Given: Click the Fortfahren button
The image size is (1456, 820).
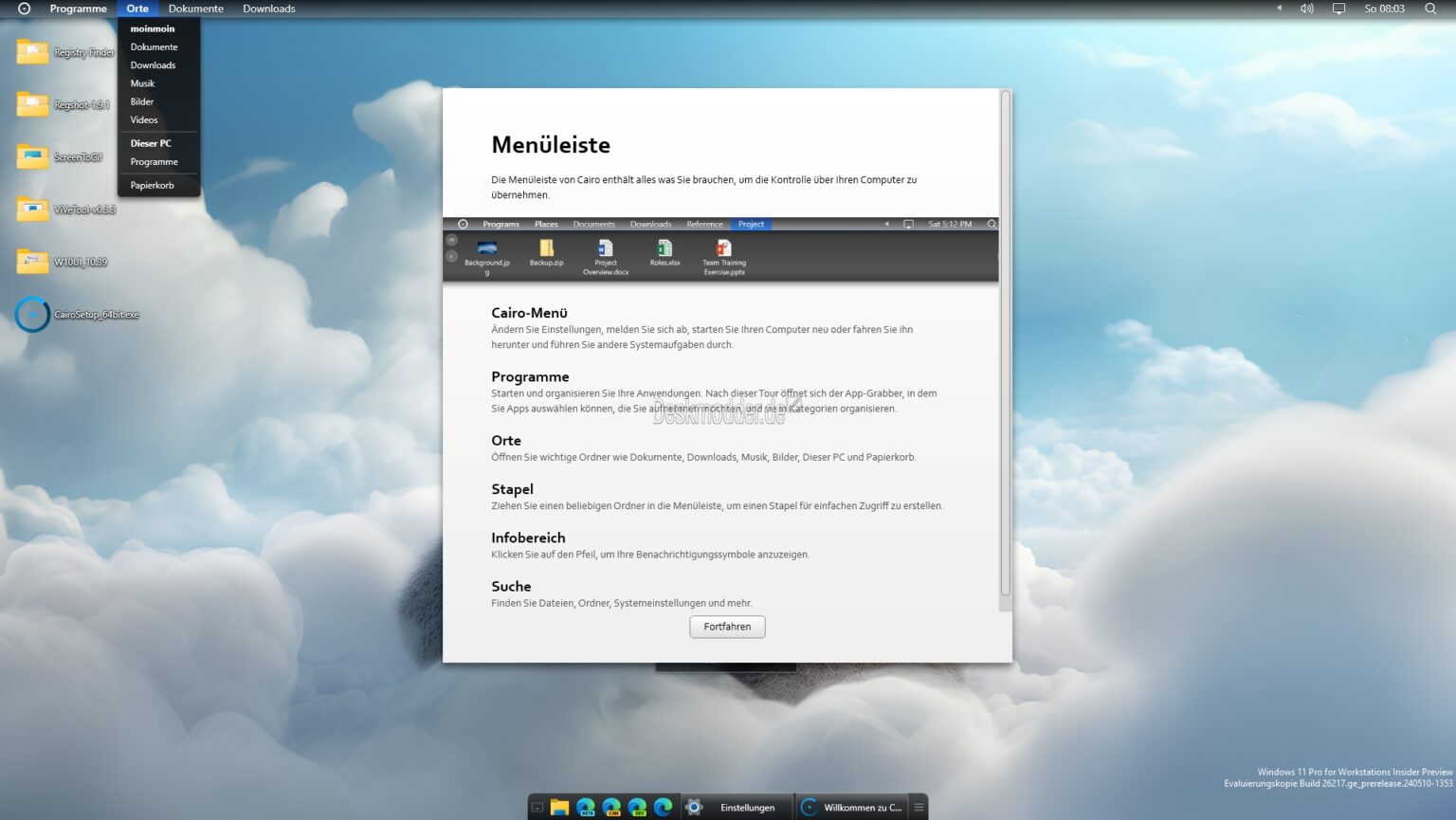Looking at the screenshot, I should click(x=727, y=627).
